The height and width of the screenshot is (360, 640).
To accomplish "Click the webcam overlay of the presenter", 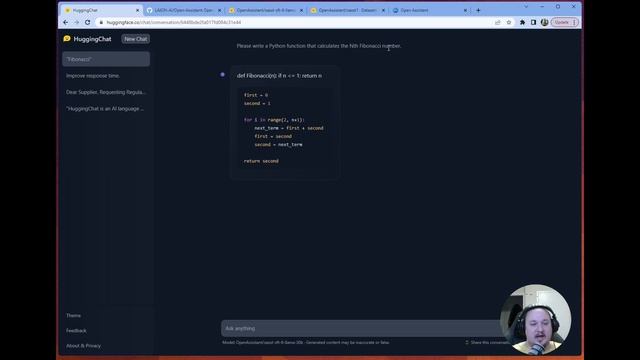I will point(536,319).
